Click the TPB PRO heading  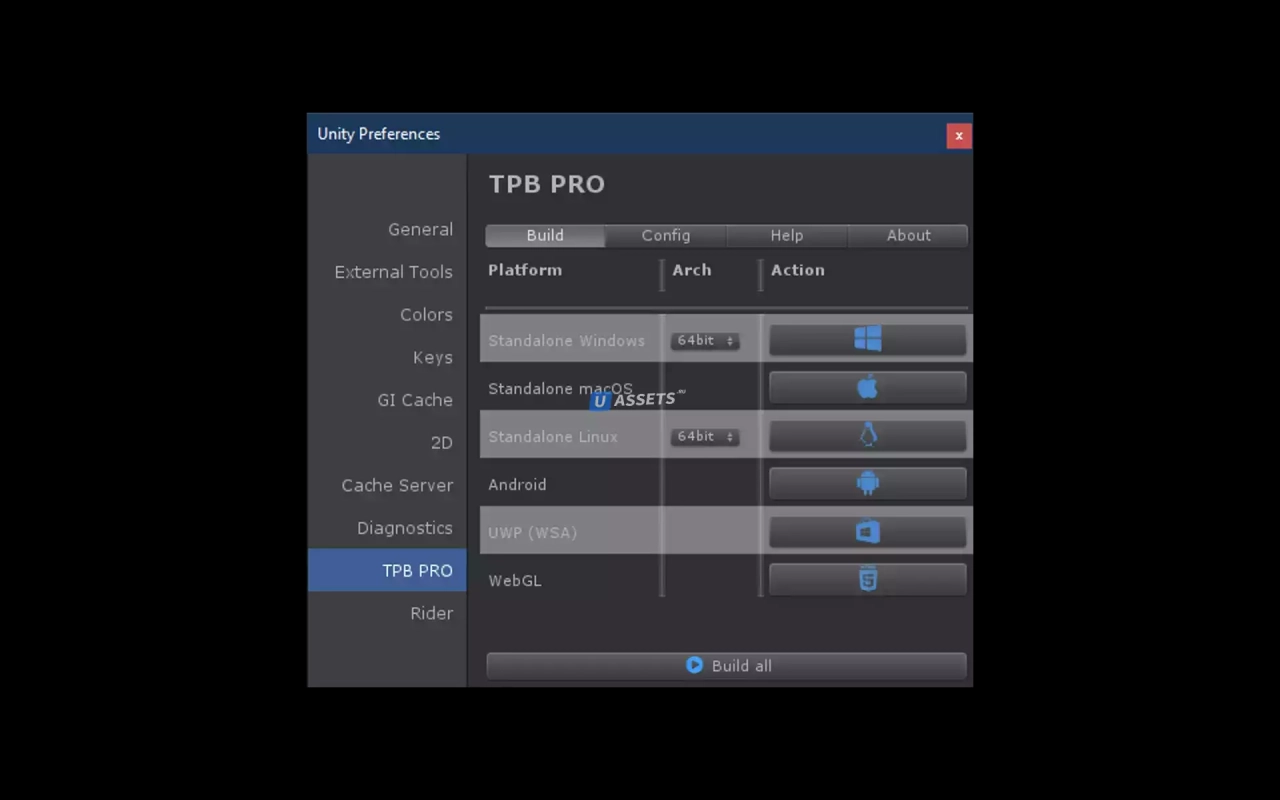click(547, 184)
